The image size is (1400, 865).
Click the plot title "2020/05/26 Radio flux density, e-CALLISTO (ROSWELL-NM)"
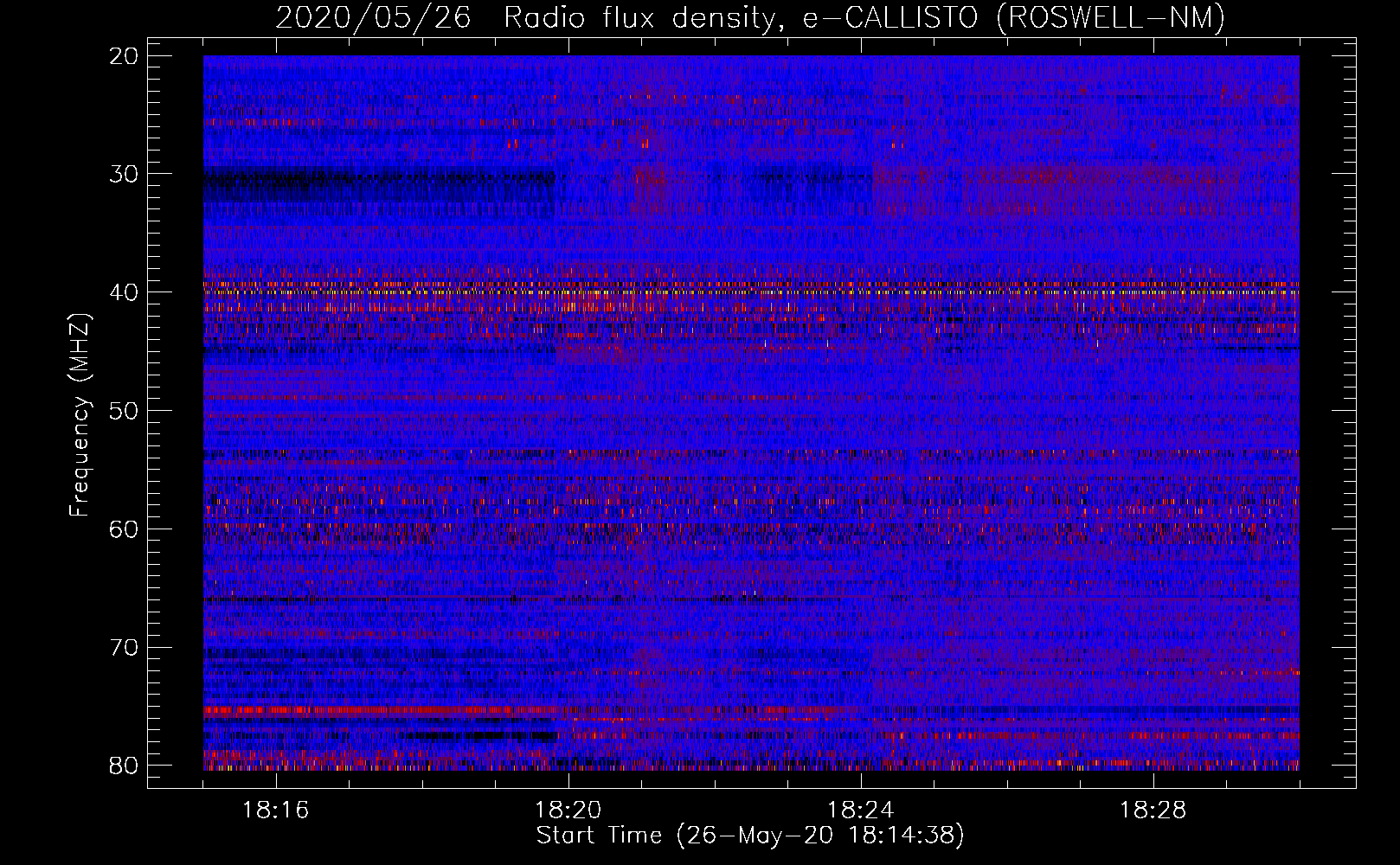[x=750, y=18]
